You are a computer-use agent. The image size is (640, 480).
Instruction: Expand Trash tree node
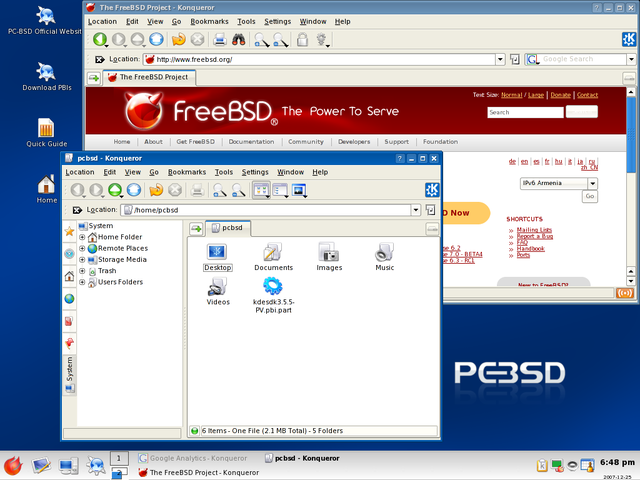(82, 271)
